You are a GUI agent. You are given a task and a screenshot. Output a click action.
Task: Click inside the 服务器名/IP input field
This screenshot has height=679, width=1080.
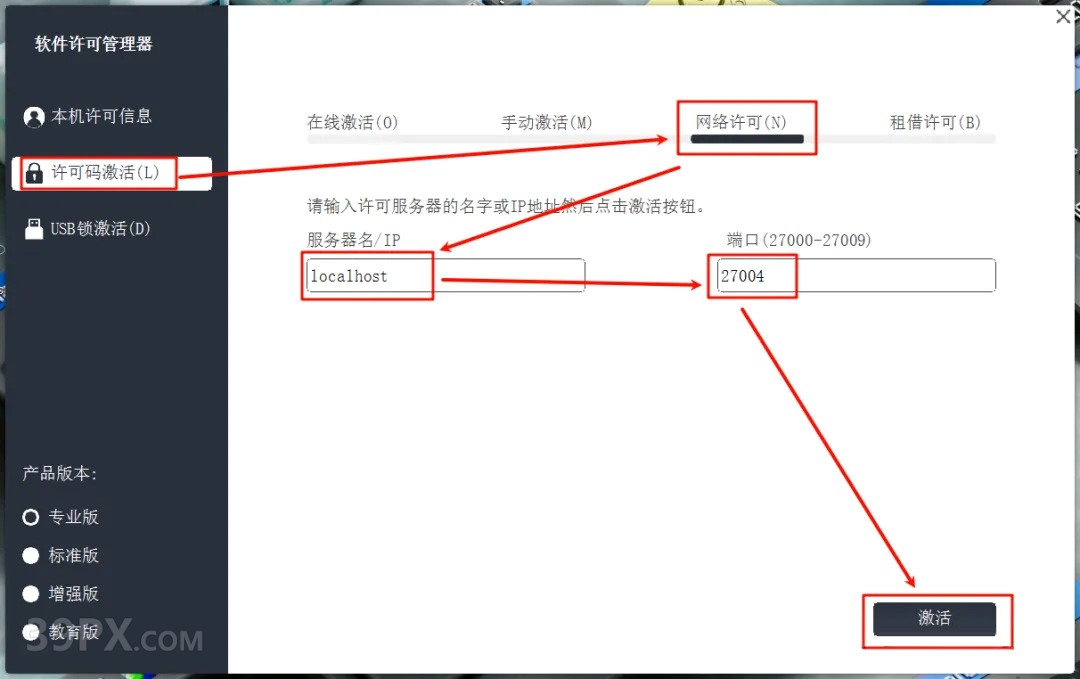point(445,275)
